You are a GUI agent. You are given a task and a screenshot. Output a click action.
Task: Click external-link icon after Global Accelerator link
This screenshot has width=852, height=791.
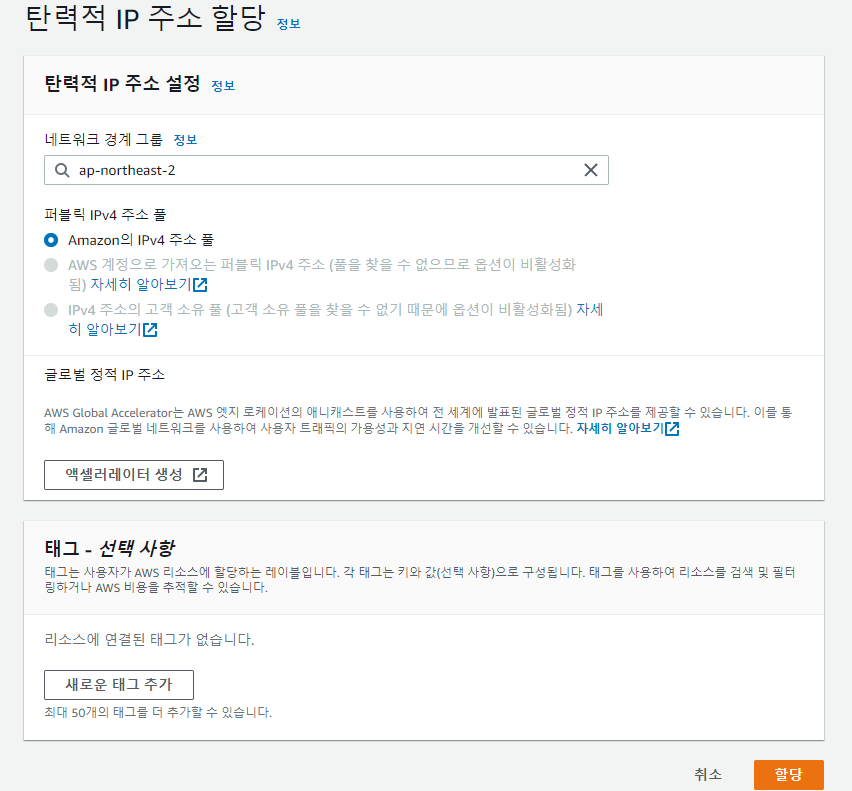[x=672, y=429]
